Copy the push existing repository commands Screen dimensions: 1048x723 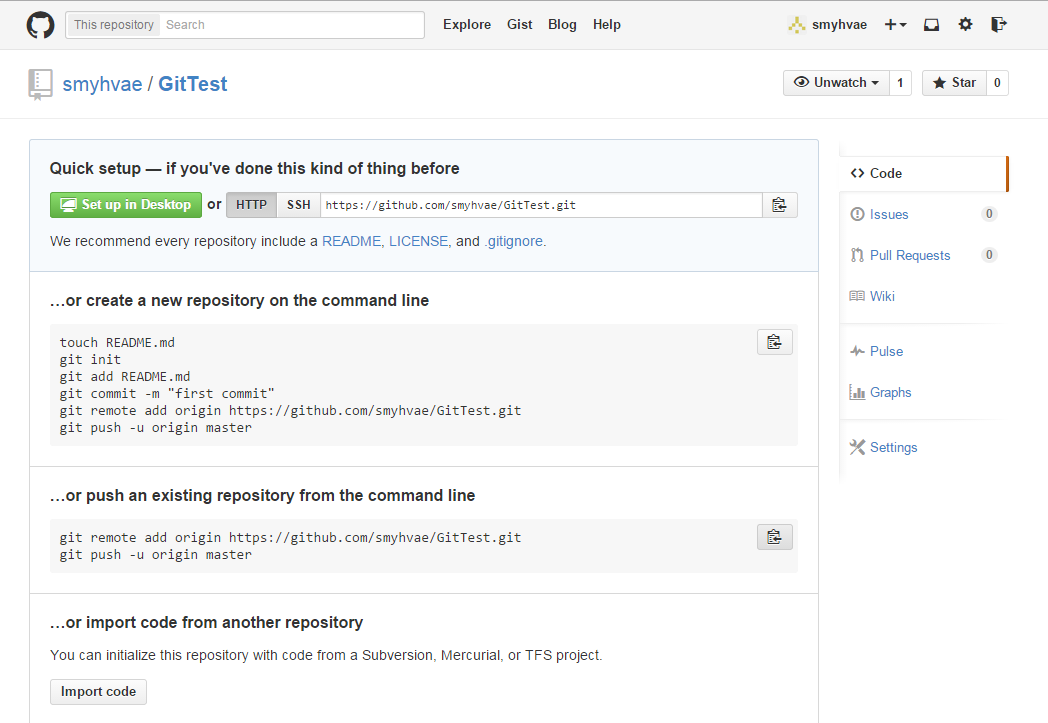pyautogui.click(x=775, y=537)
